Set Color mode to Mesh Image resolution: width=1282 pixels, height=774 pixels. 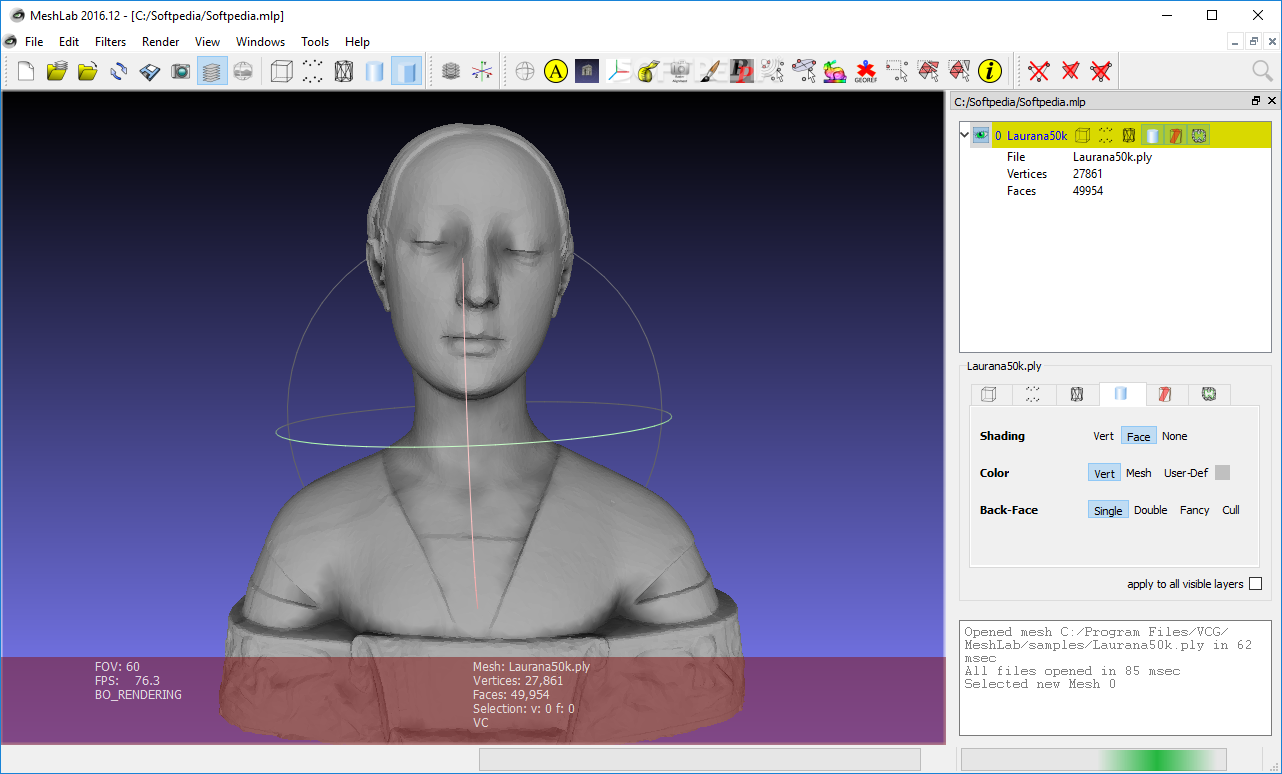(x=1138, y=472)
